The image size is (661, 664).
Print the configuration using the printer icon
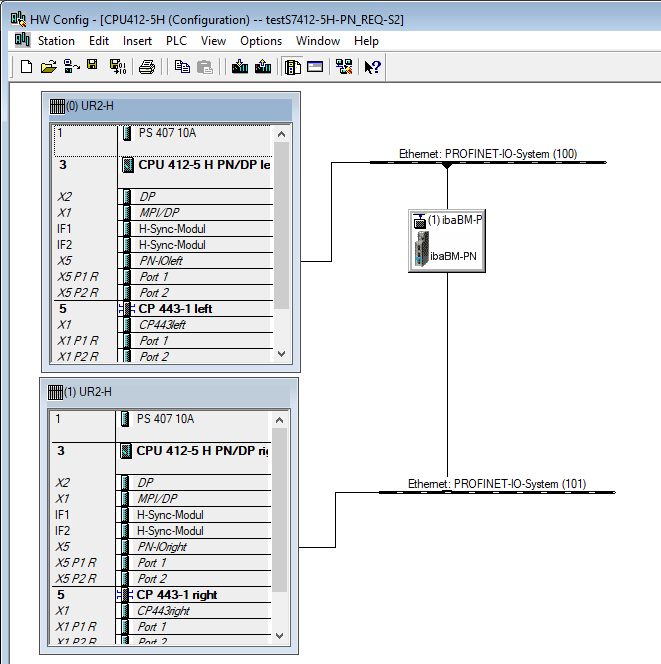pos(147,67)
